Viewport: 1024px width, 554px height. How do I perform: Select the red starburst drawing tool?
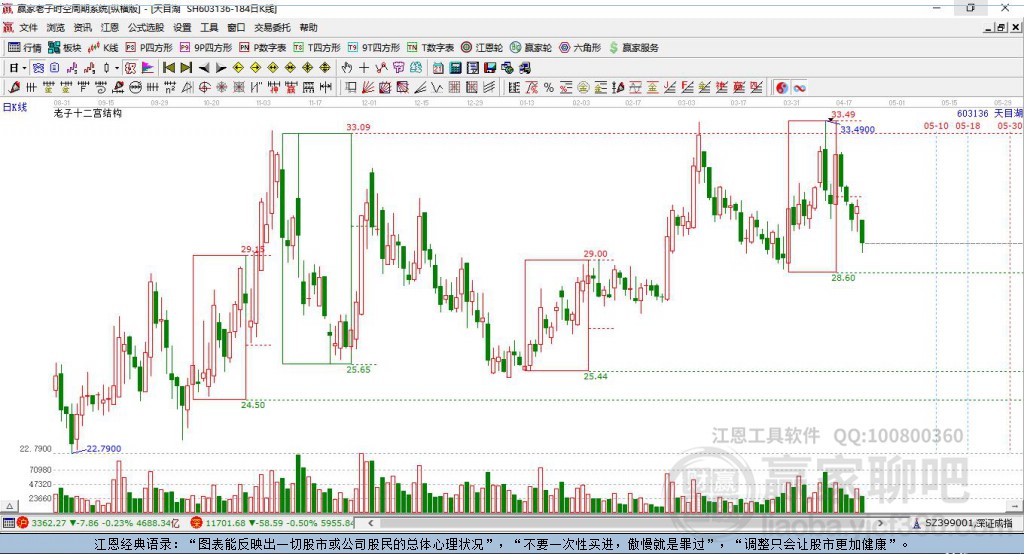tap(222, 88)
